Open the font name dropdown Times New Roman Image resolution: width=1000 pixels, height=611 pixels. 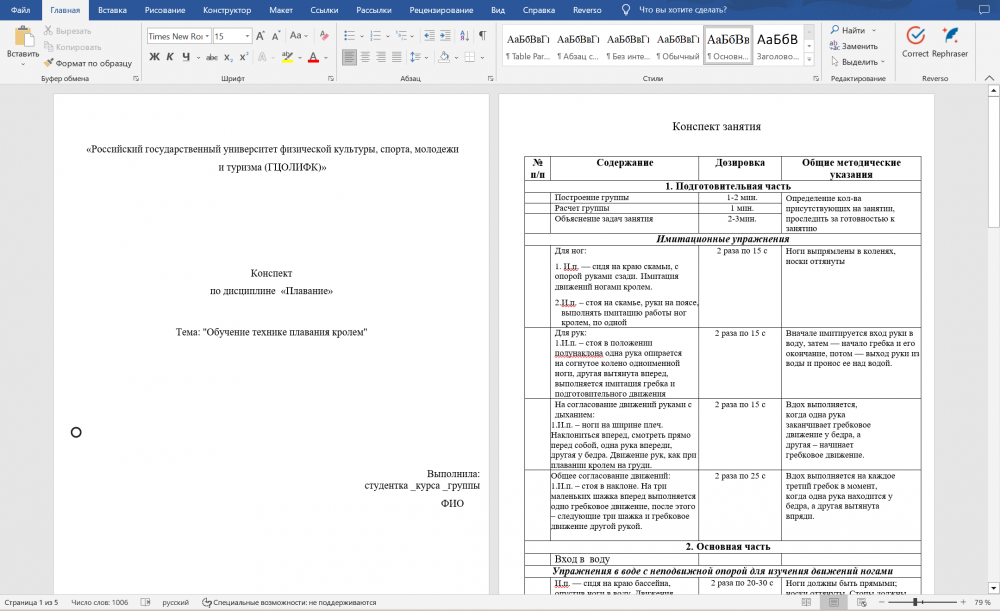pos(176,36)
